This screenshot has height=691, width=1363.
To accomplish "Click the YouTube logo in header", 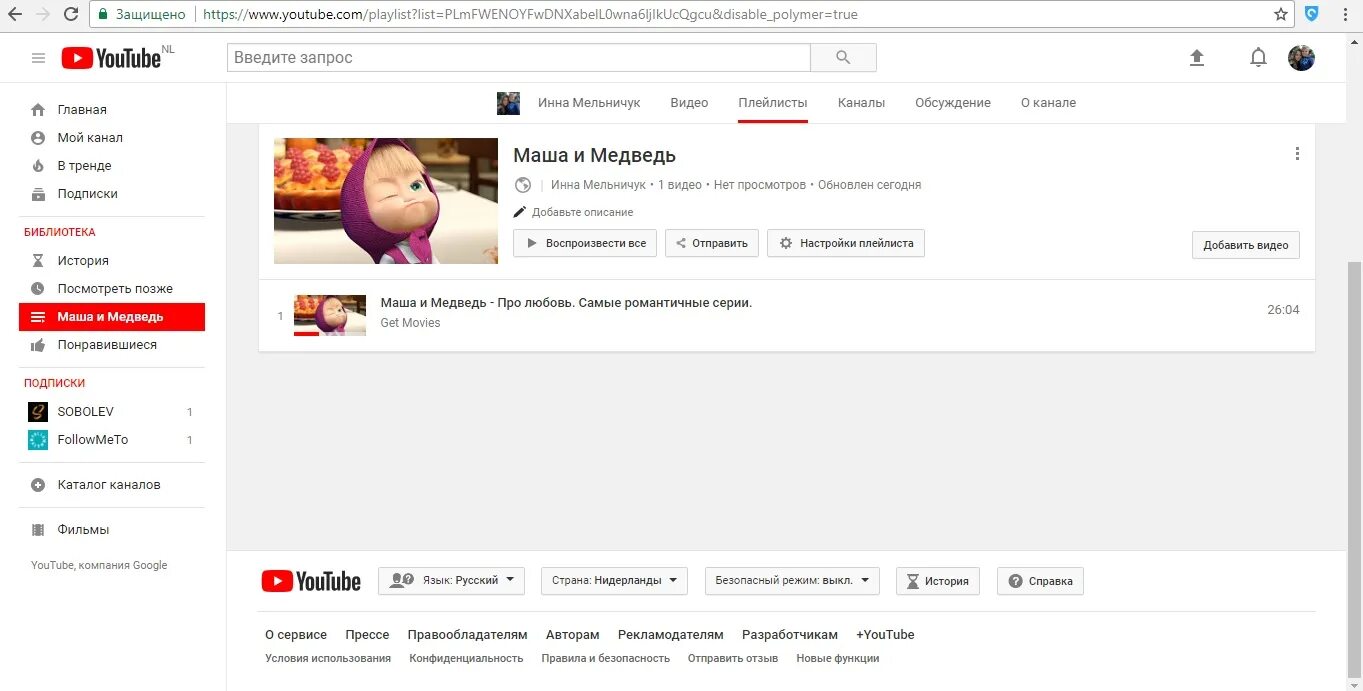I will [x=111, y=58].
